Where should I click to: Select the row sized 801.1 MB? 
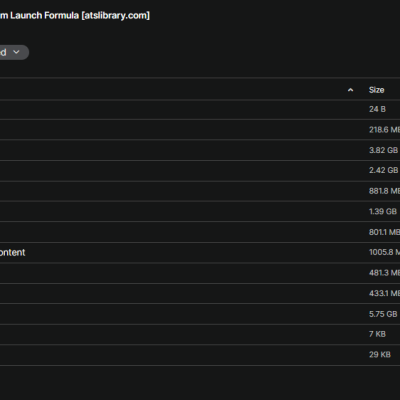tap(200, 232)
